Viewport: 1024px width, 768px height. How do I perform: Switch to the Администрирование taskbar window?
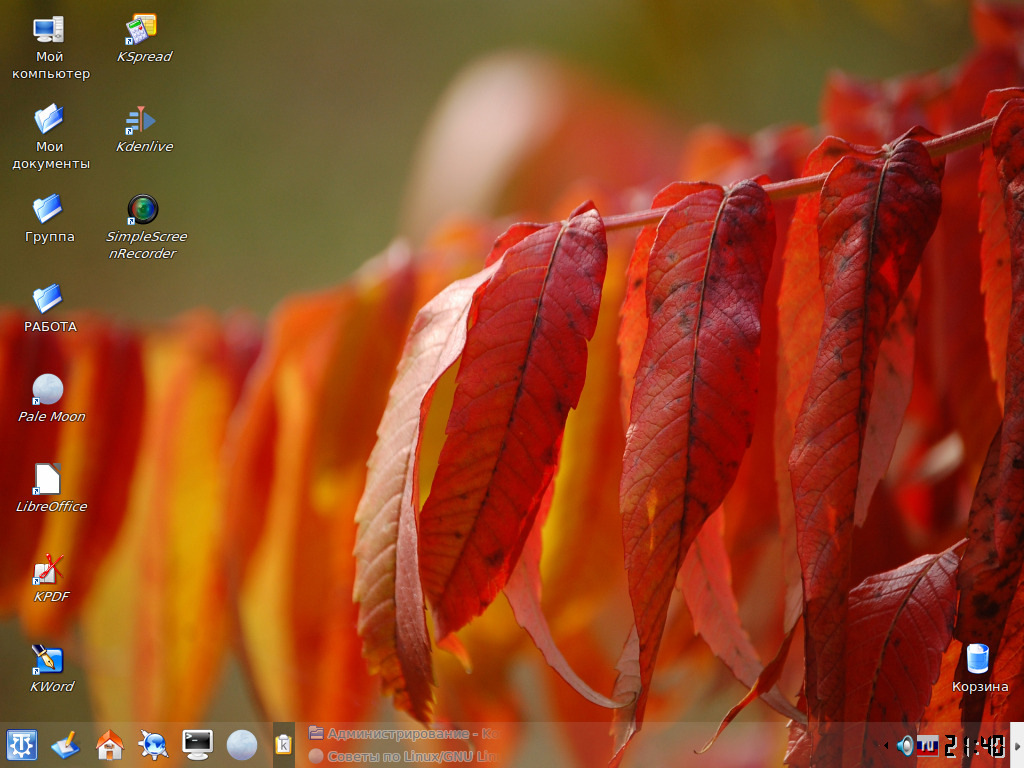pos(402,734)
